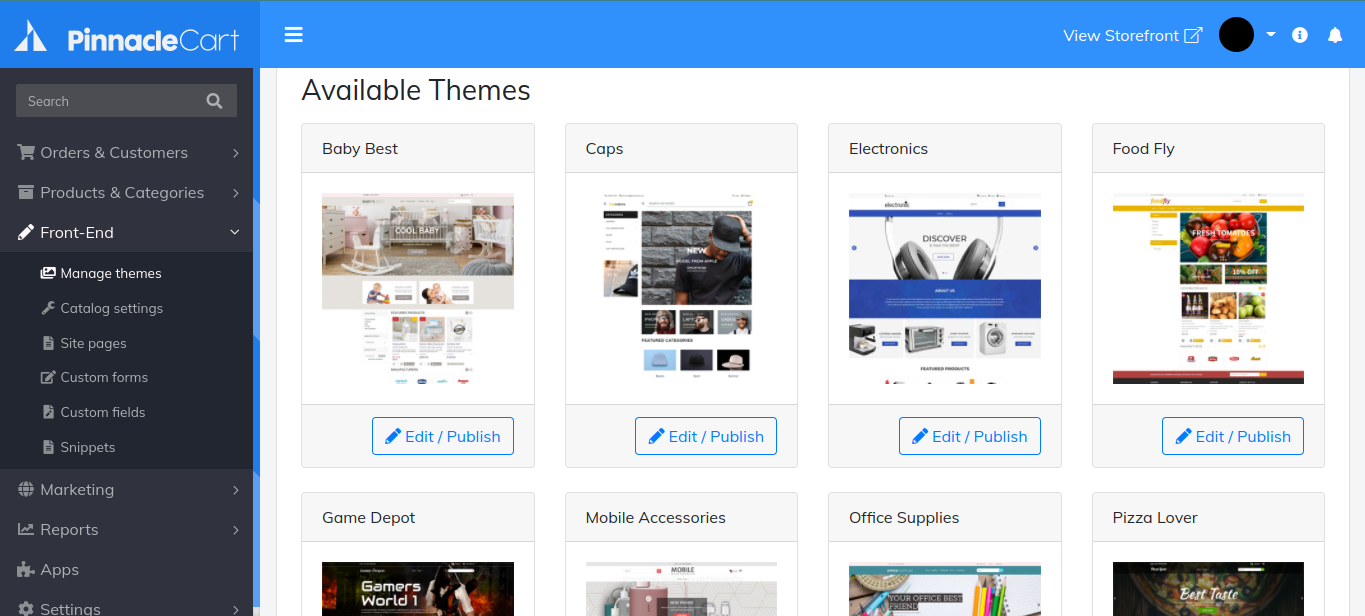
Task: Click the Products & Categories box icon
Action: tap(26, 192)
